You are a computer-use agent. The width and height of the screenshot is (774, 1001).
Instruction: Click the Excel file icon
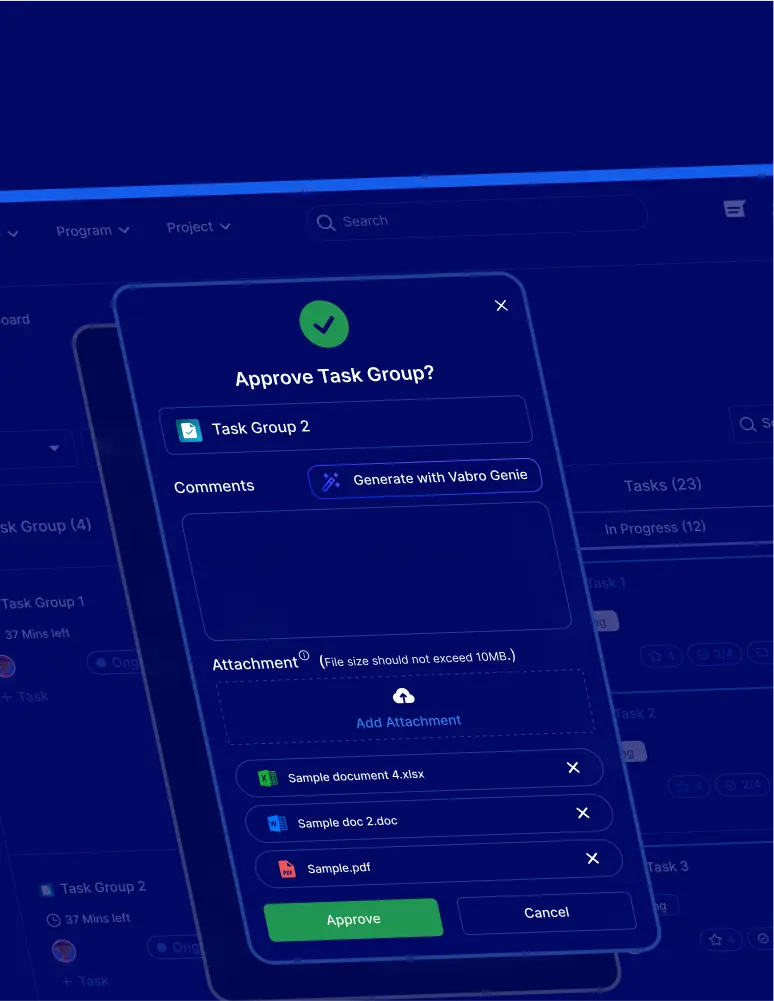tap(267, 778)
